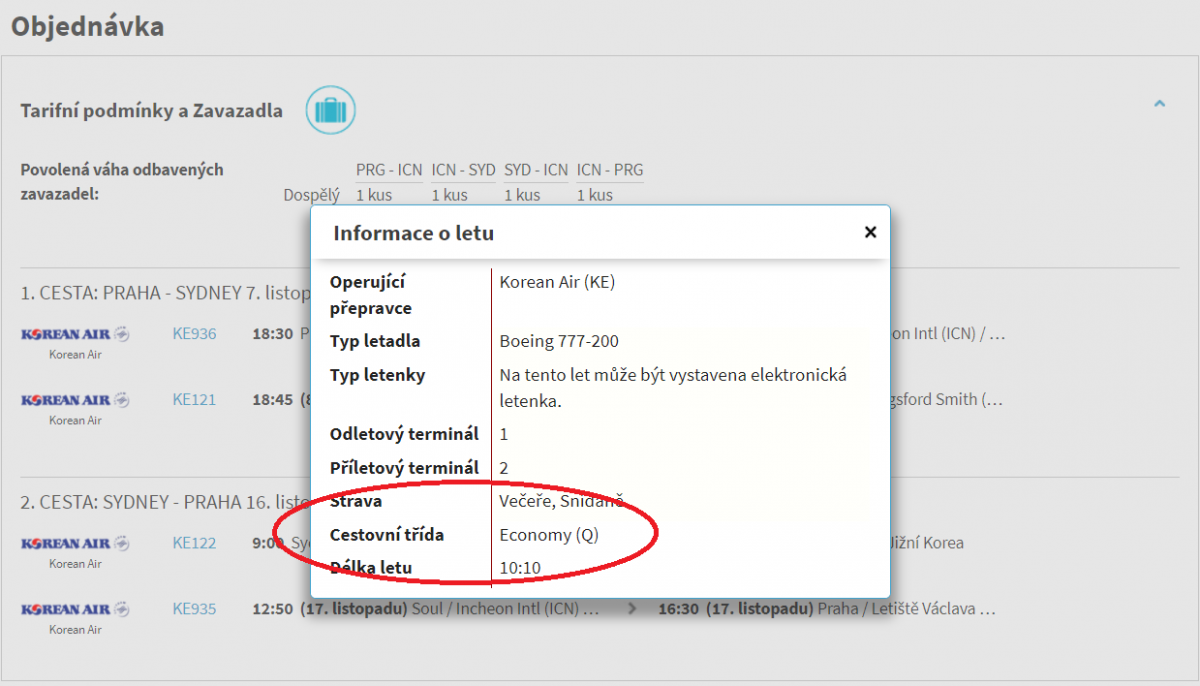The height and width of the screenshot is (686, 1200).
Task: Click Korean Air logo beside KE122
Action: pyautogui.click(x=75, y=544)
